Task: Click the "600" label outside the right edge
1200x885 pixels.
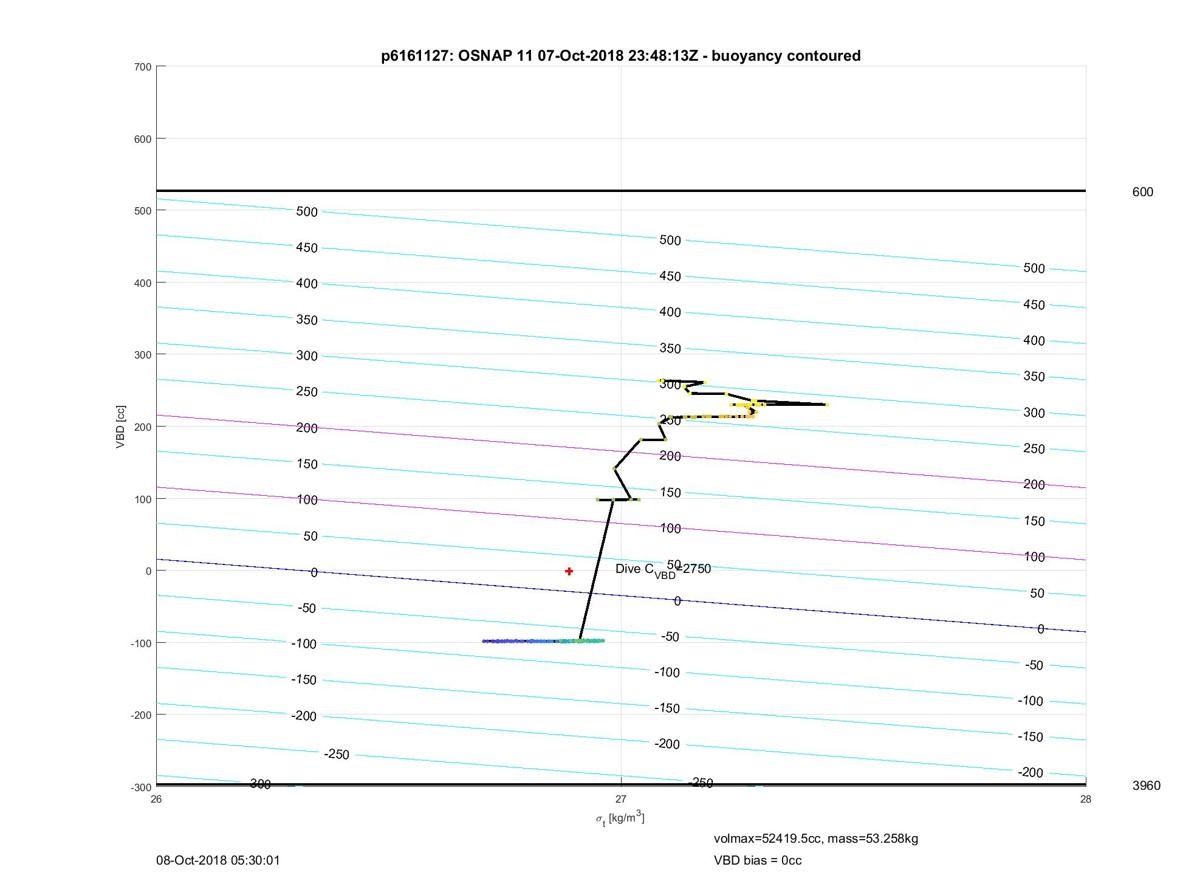Action: (1142, 192)
